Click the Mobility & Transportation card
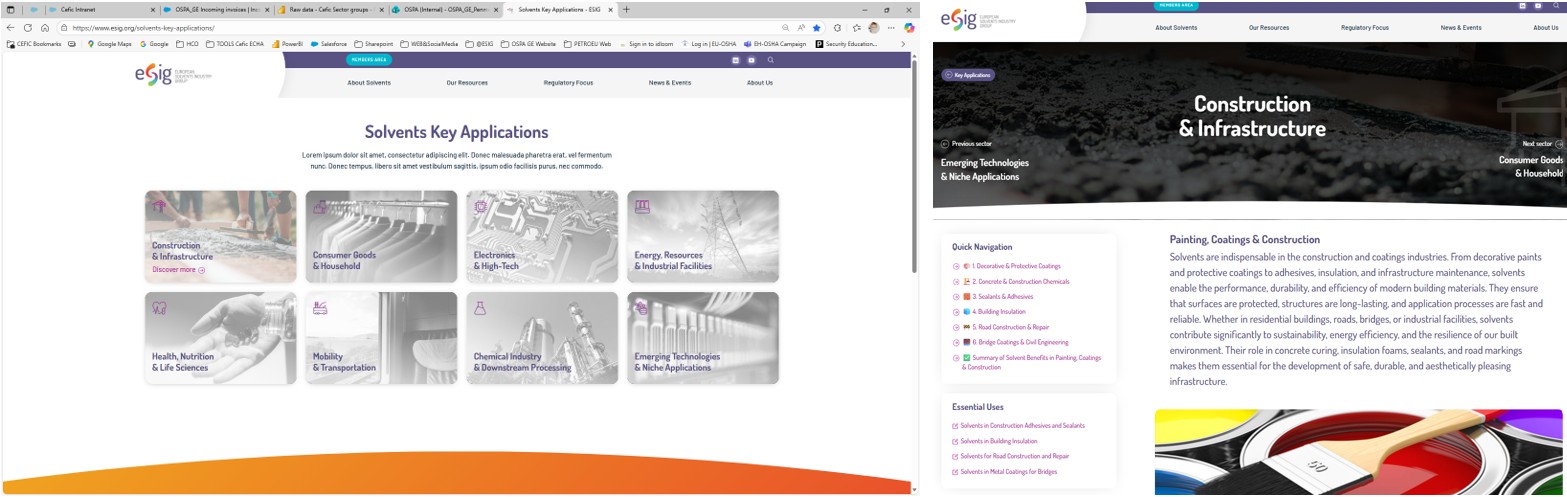This screenshot has height=497, width=1567. (x=381, y=338)
